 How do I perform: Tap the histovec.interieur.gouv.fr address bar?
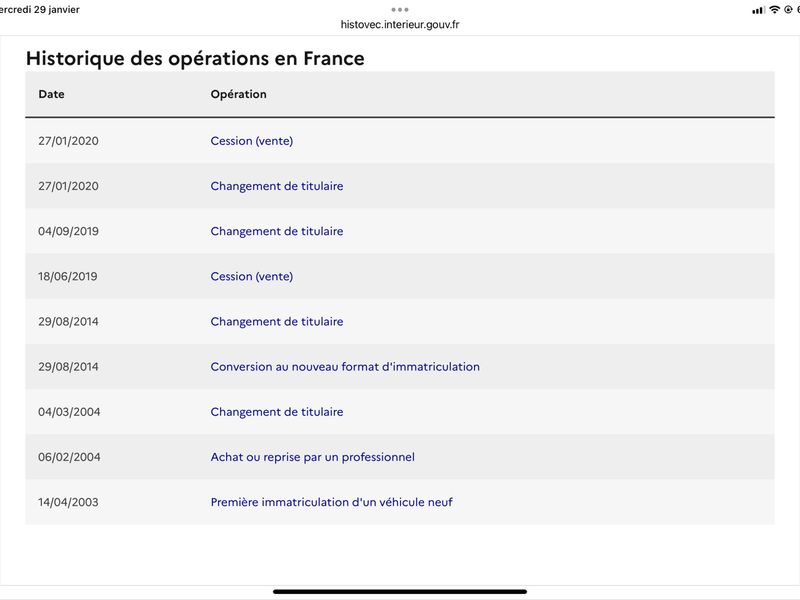(399, 24)
